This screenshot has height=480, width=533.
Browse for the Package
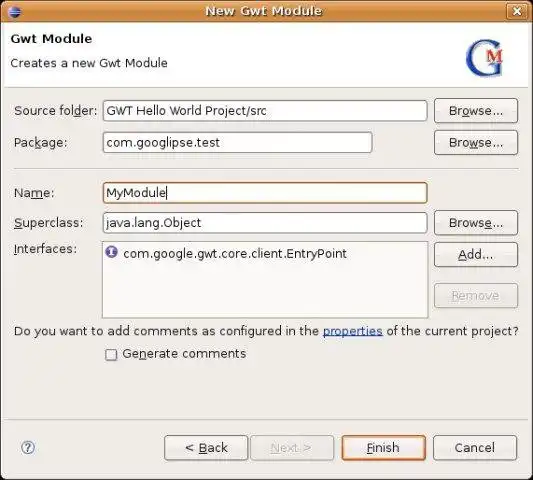click(476, 143)
